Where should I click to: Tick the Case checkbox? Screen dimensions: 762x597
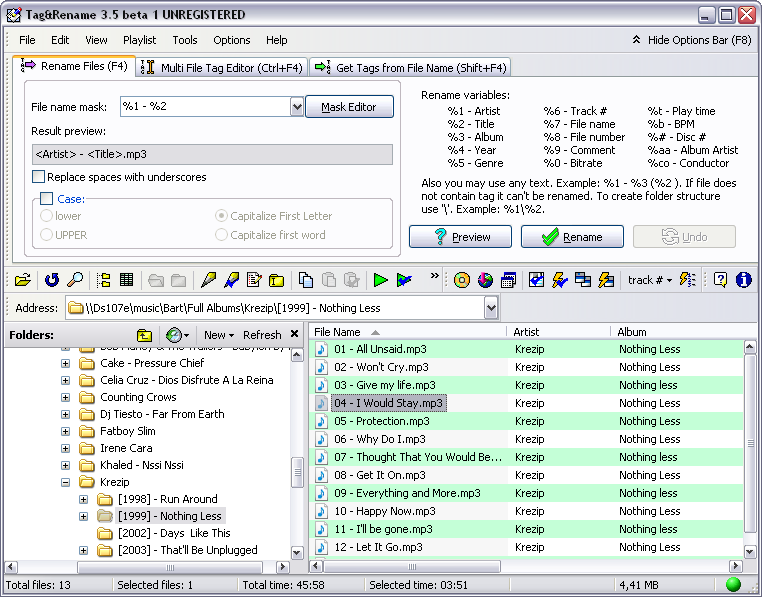pos(47,198)
